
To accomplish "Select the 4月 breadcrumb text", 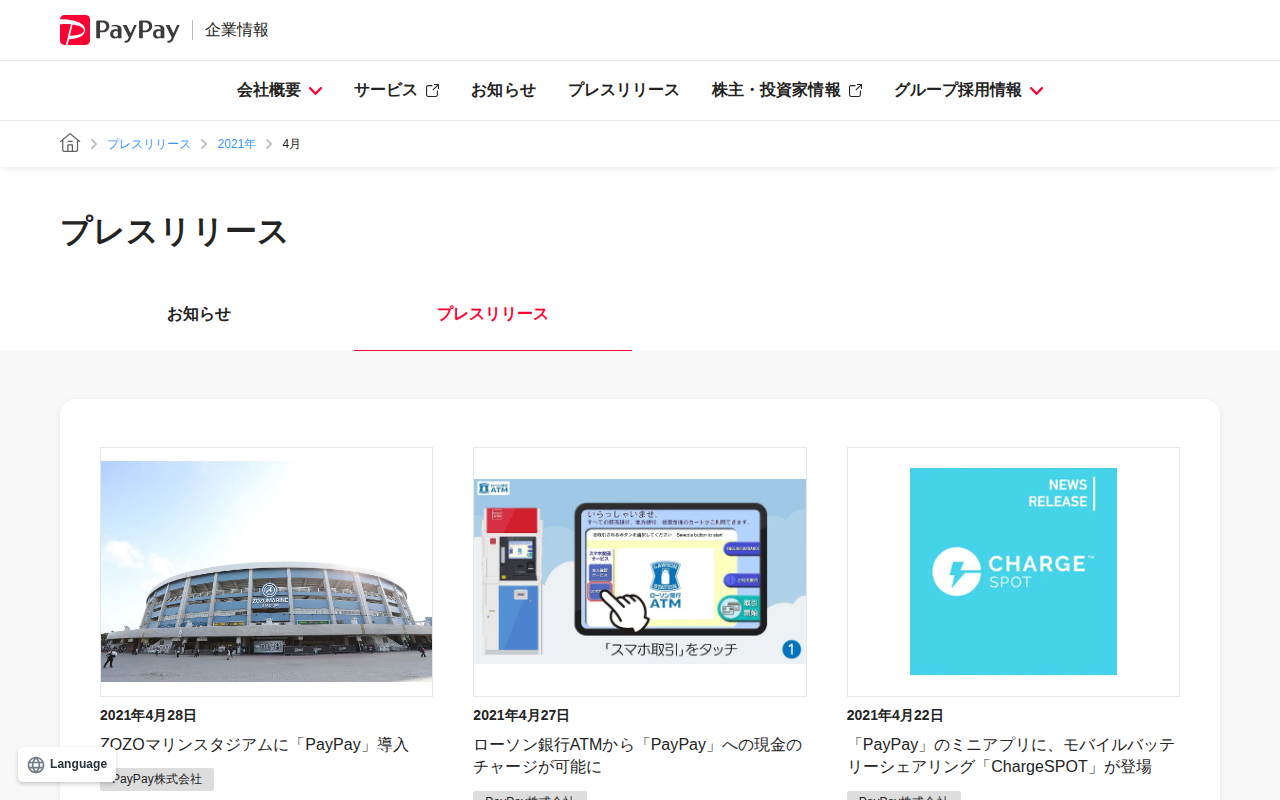I will point(291,144).
